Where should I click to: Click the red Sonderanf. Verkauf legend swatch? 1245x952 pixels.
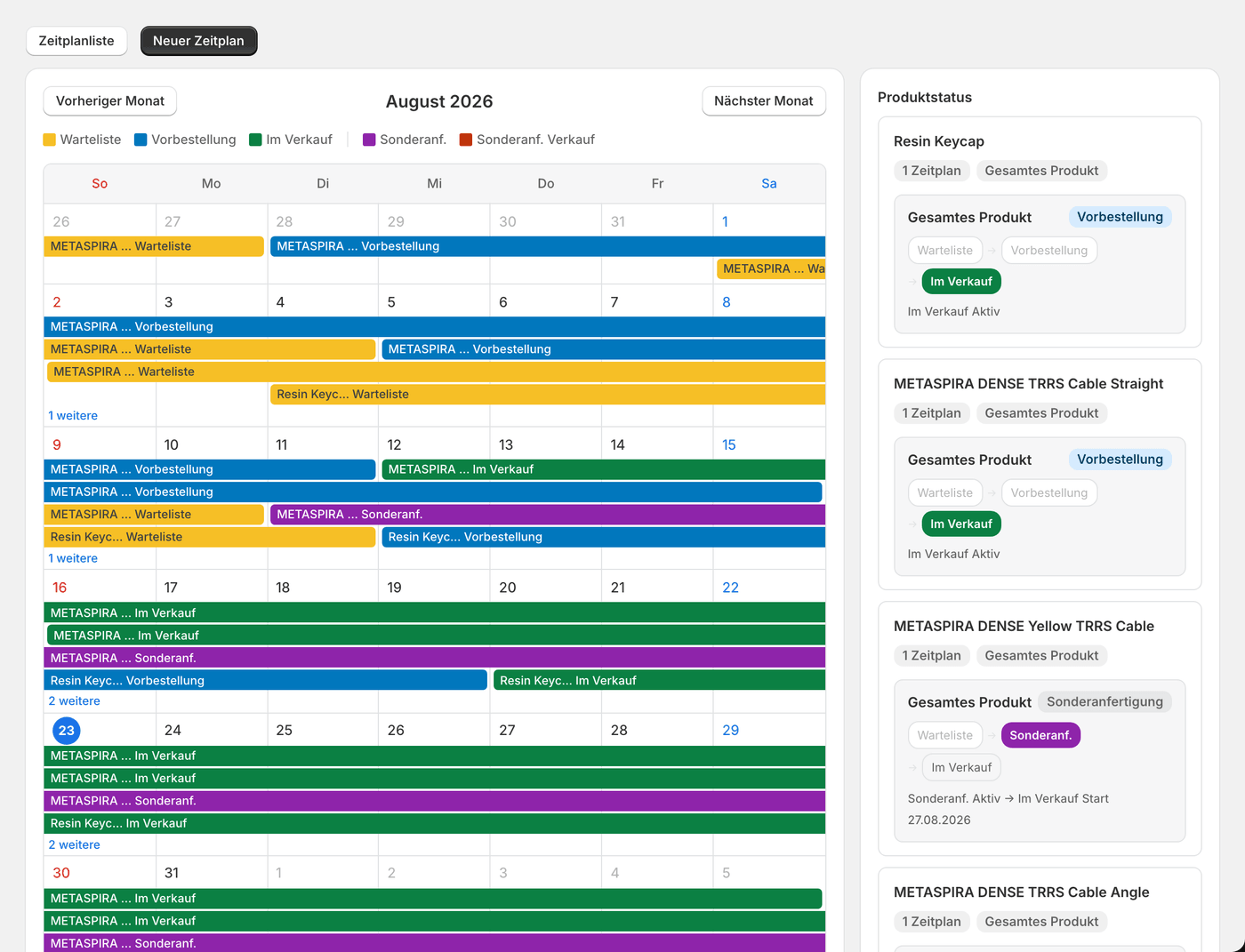point(466,140)
